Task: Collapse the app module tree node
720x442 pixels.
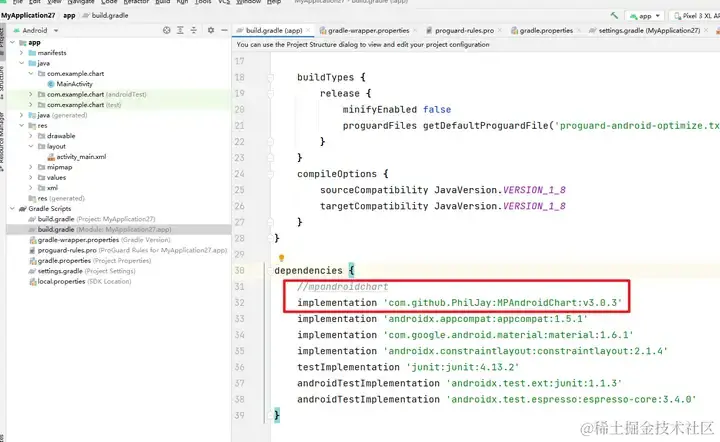Action: point(12,42)
